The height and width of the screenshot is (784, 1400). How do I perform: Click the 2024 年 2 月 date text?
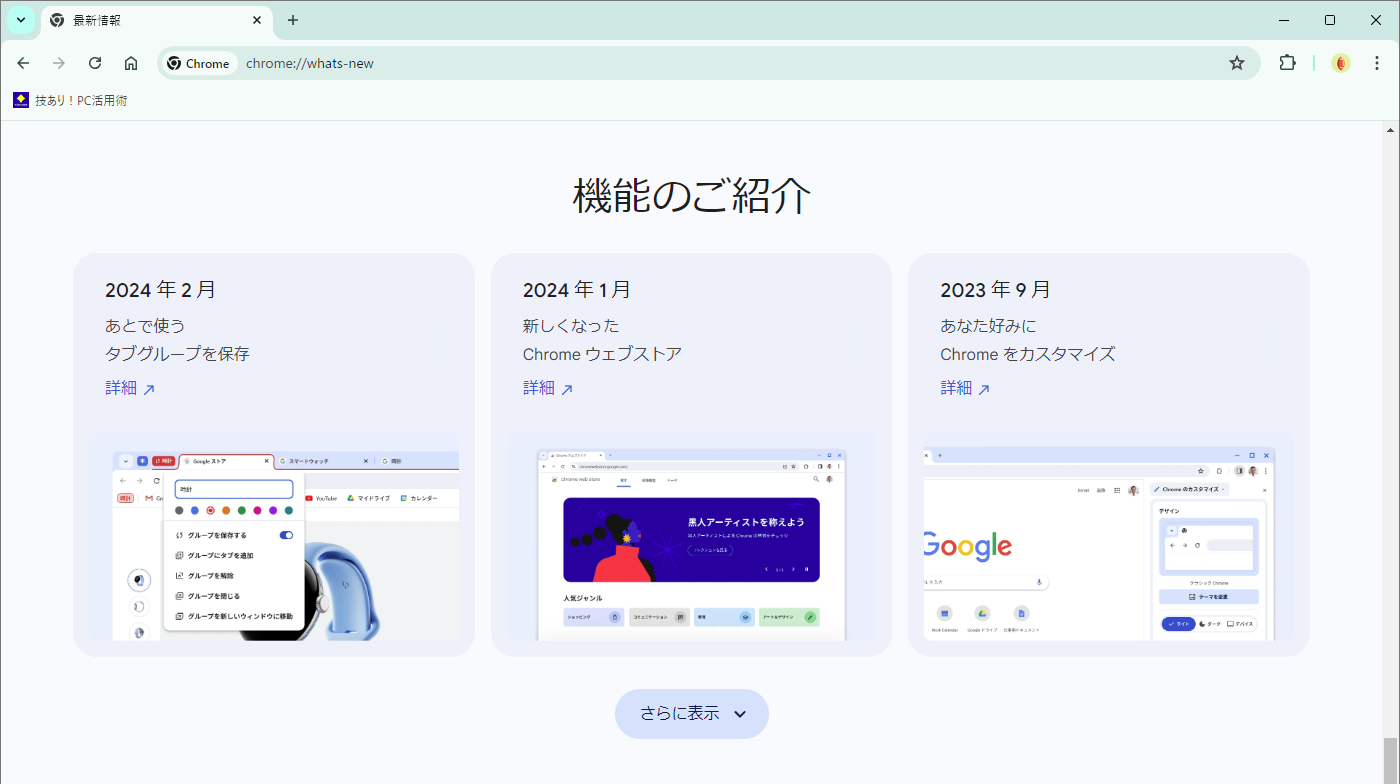(160, 290)
